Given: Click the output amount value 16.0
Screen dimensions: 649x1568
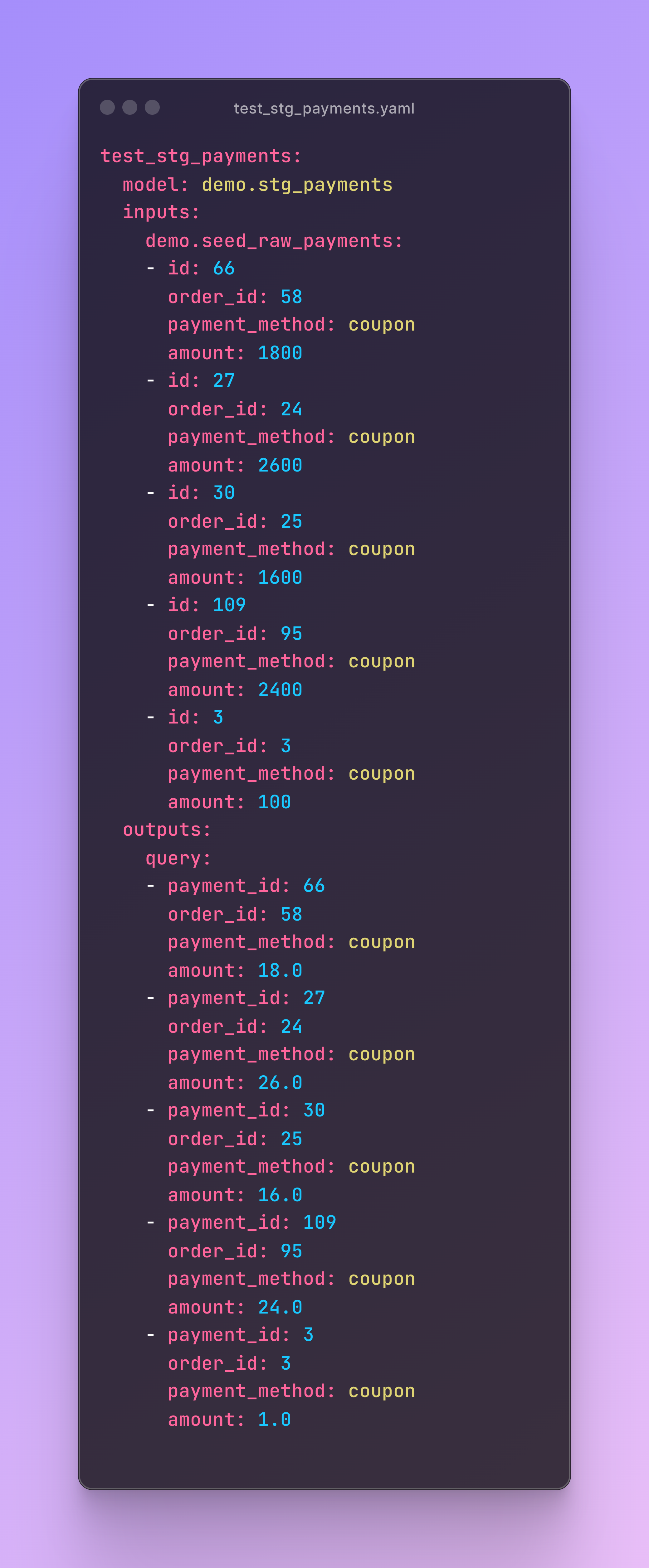Looking at the screenshot, I should tap(280, 1195).
